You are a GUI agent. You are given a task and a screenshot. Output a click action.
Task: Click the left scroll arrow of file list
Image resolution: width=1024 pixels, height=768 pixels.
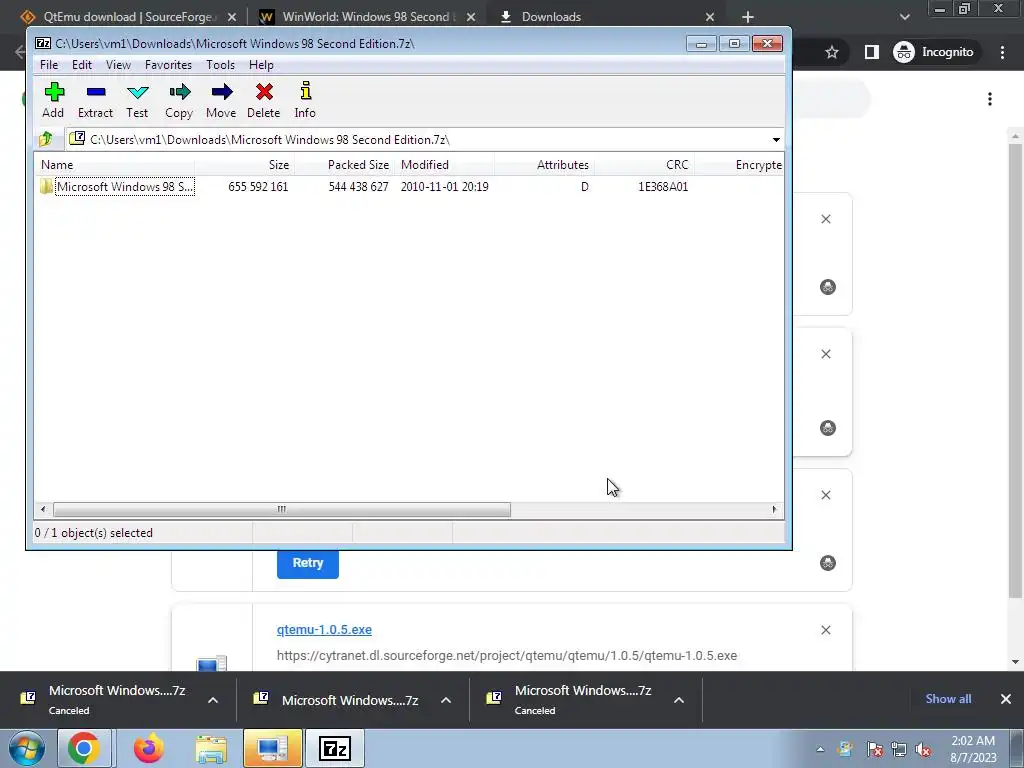pyautogui.click(x=43, y=509)
